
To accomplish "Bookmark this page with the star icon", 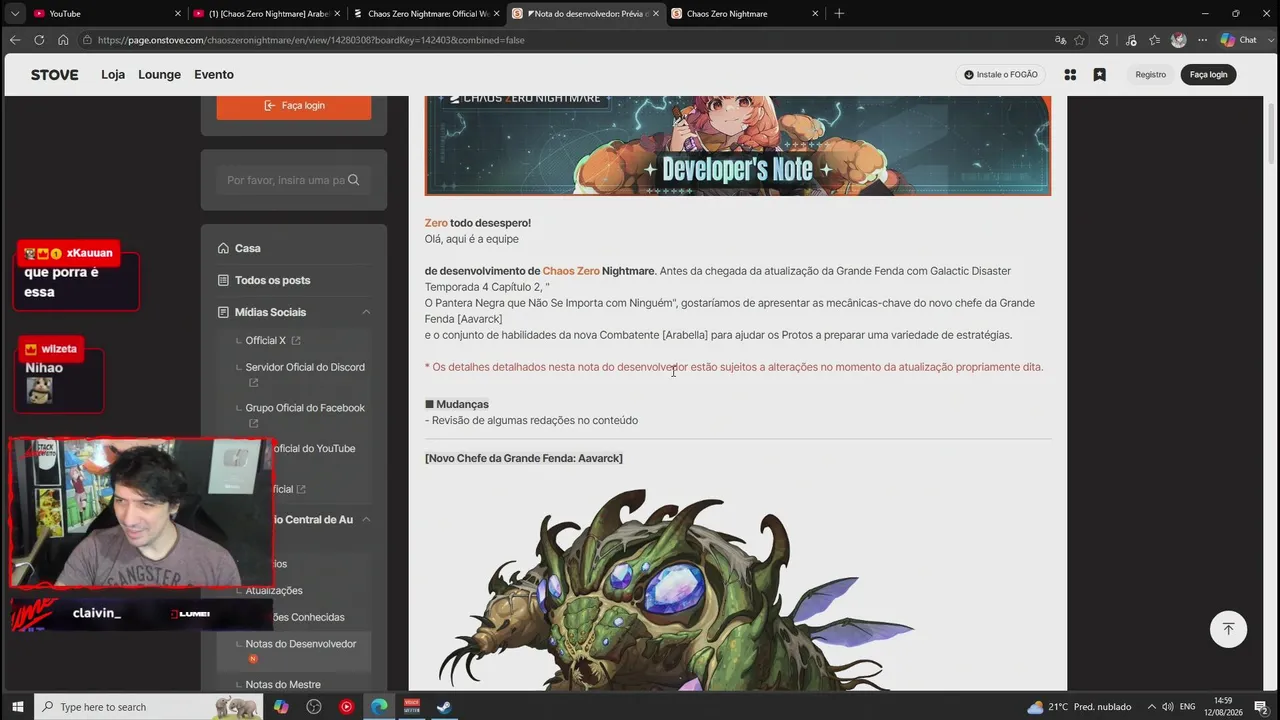I will pos(1080,40).
